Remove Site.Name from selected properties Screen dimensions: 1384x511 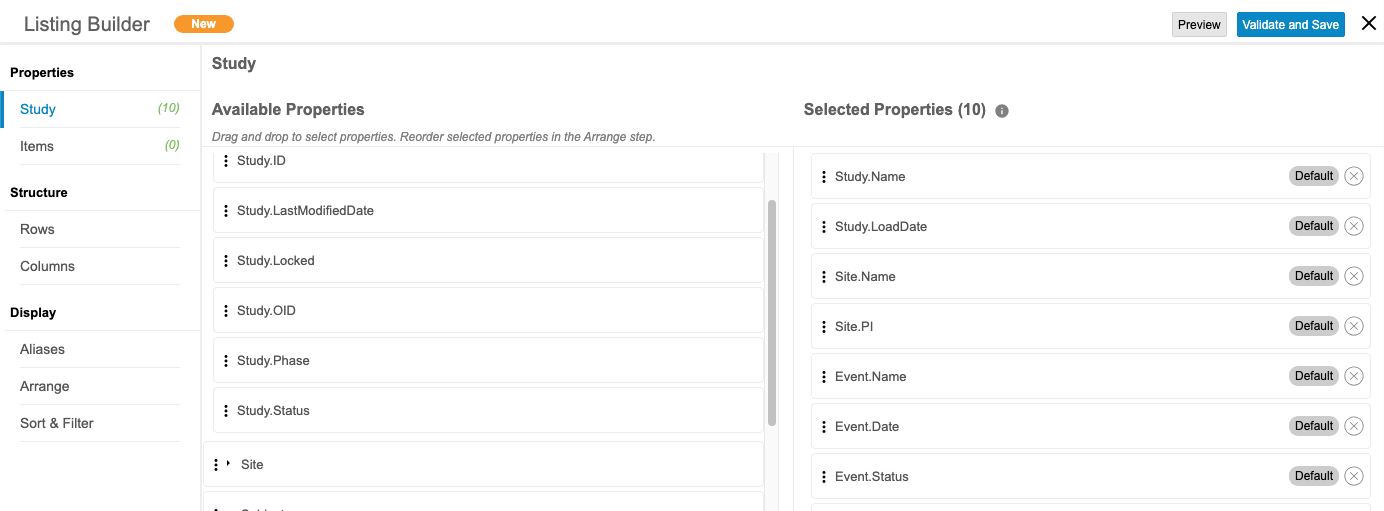click(x=1353, y=276)
